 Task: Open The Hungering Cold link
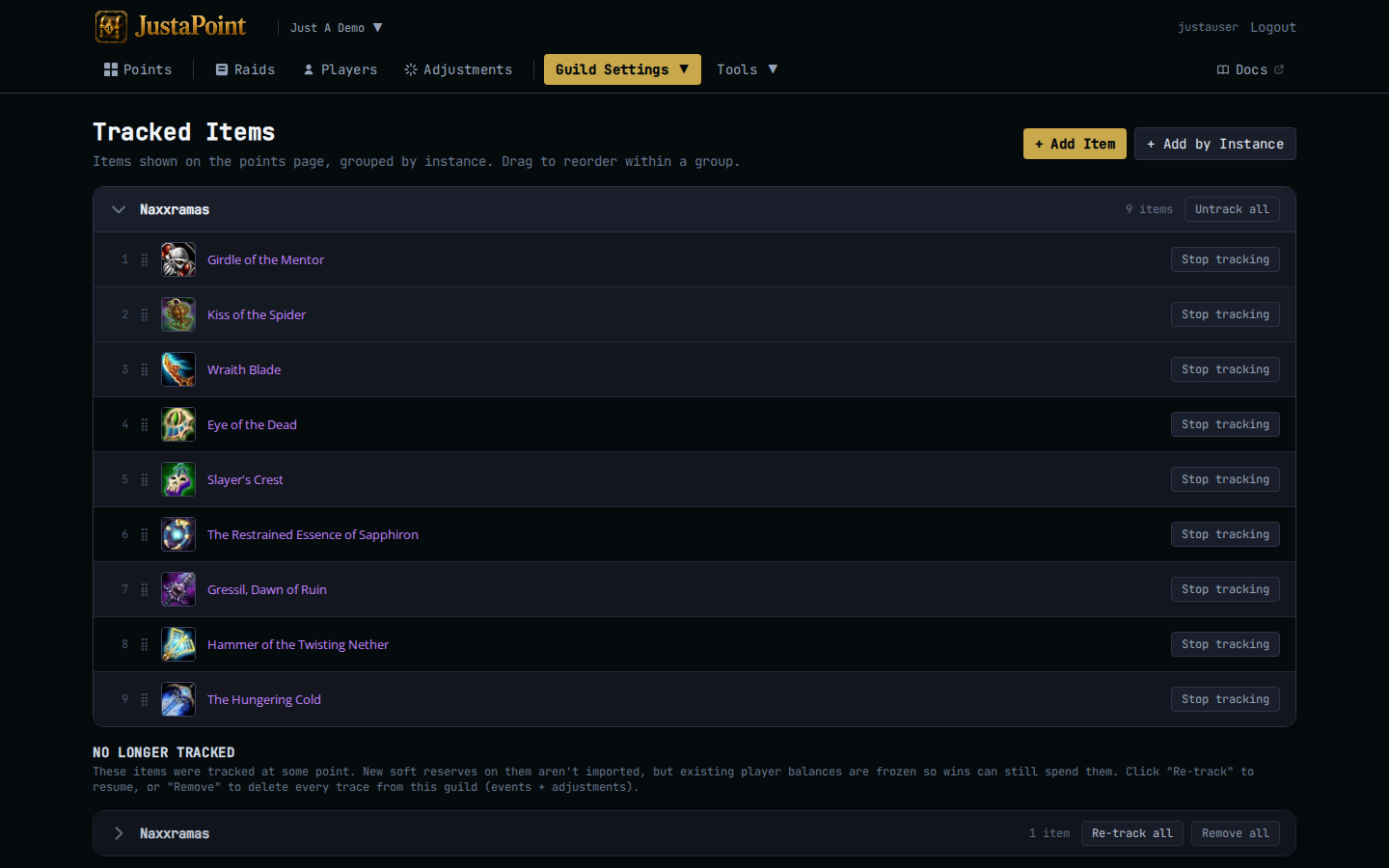pyautogui.click(x=264, y=699)
